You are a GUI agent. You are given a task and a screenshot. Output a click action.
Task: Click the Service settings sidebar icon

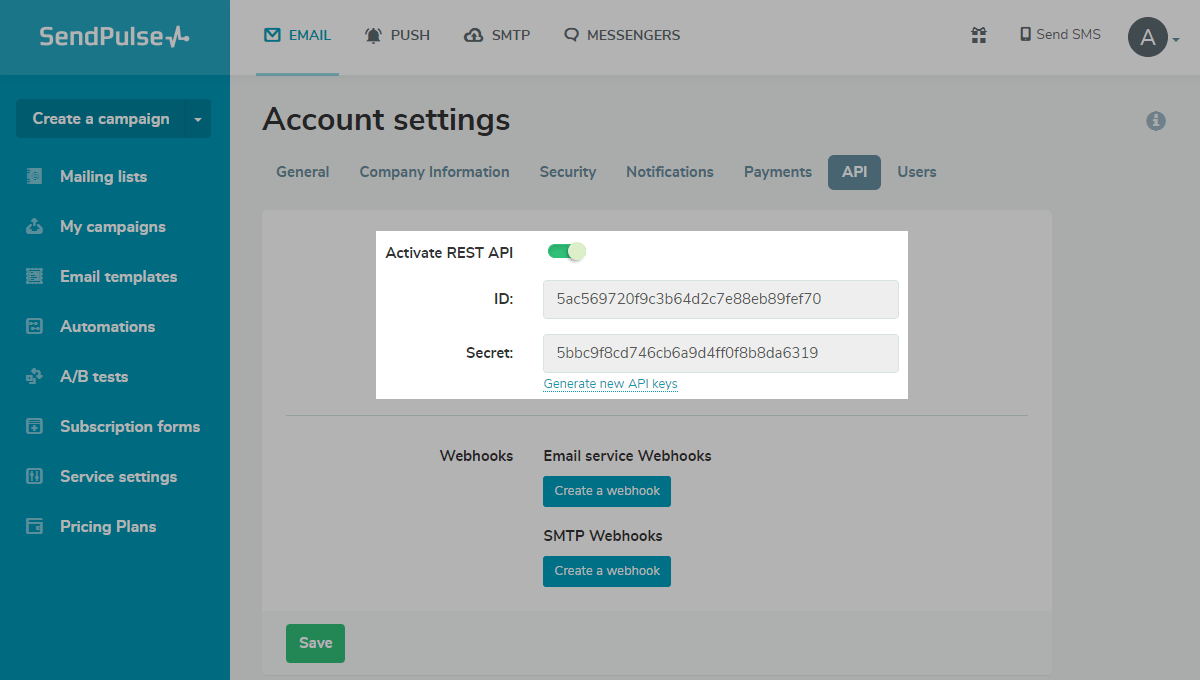pyautogui.click(x=35, y=476)
